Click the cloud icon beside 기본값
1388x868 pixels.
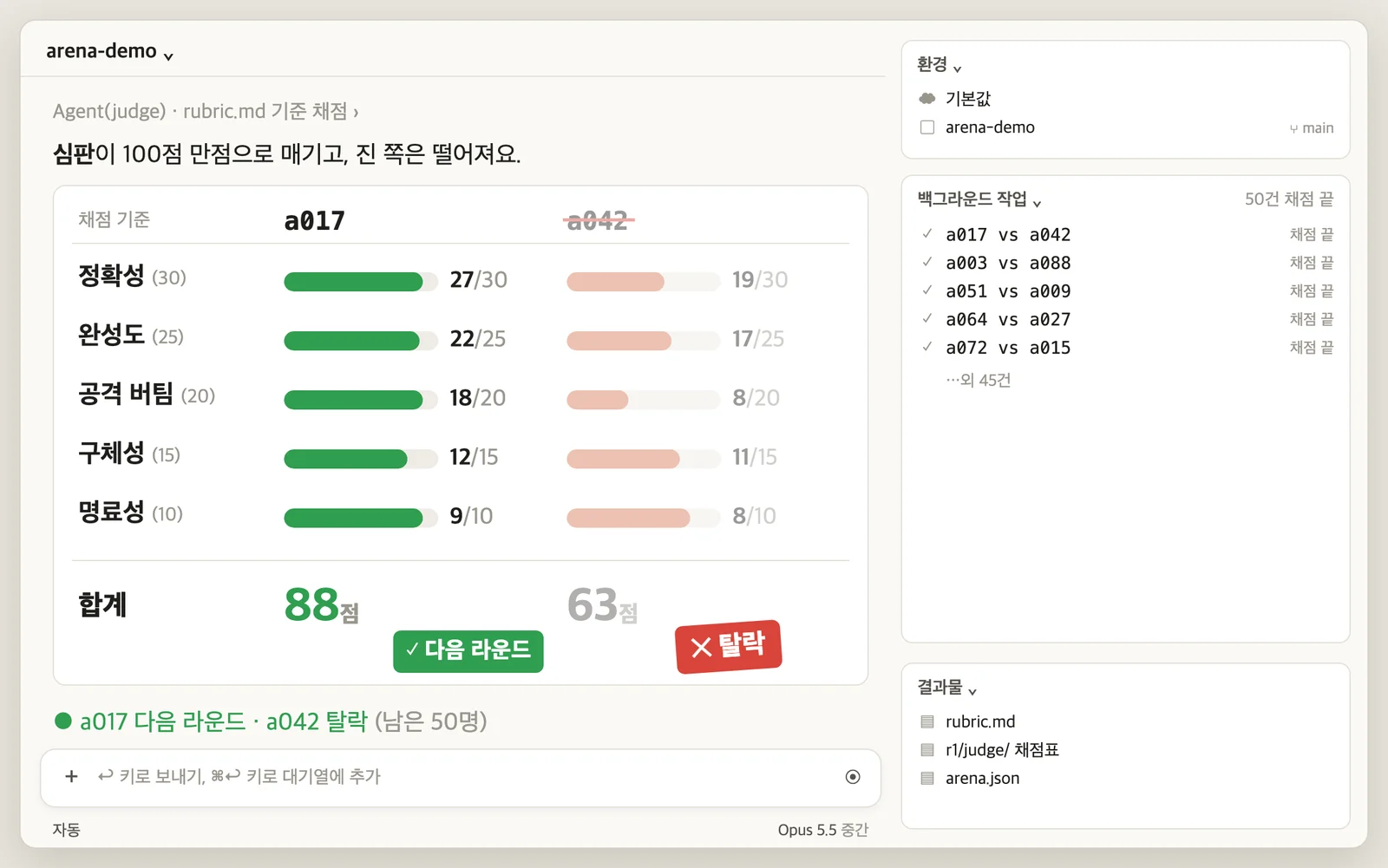pos(927,98)
